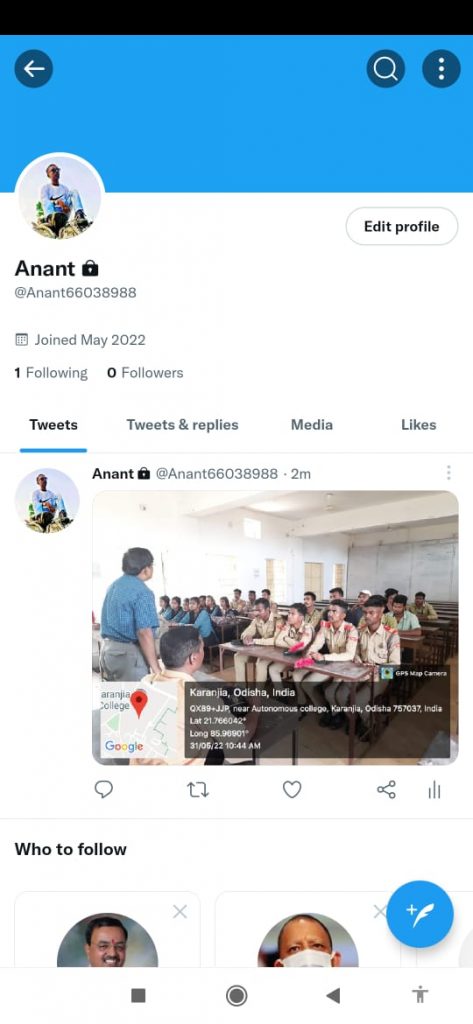Switch to the Likes tab
This screenshot has height=1024, width=473.
click(418, 425)
